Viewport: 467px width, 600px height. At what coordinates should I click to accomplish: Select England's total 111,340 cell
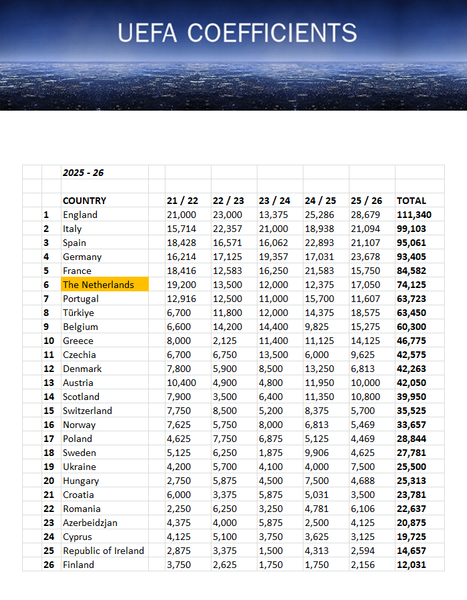point(420,214)
